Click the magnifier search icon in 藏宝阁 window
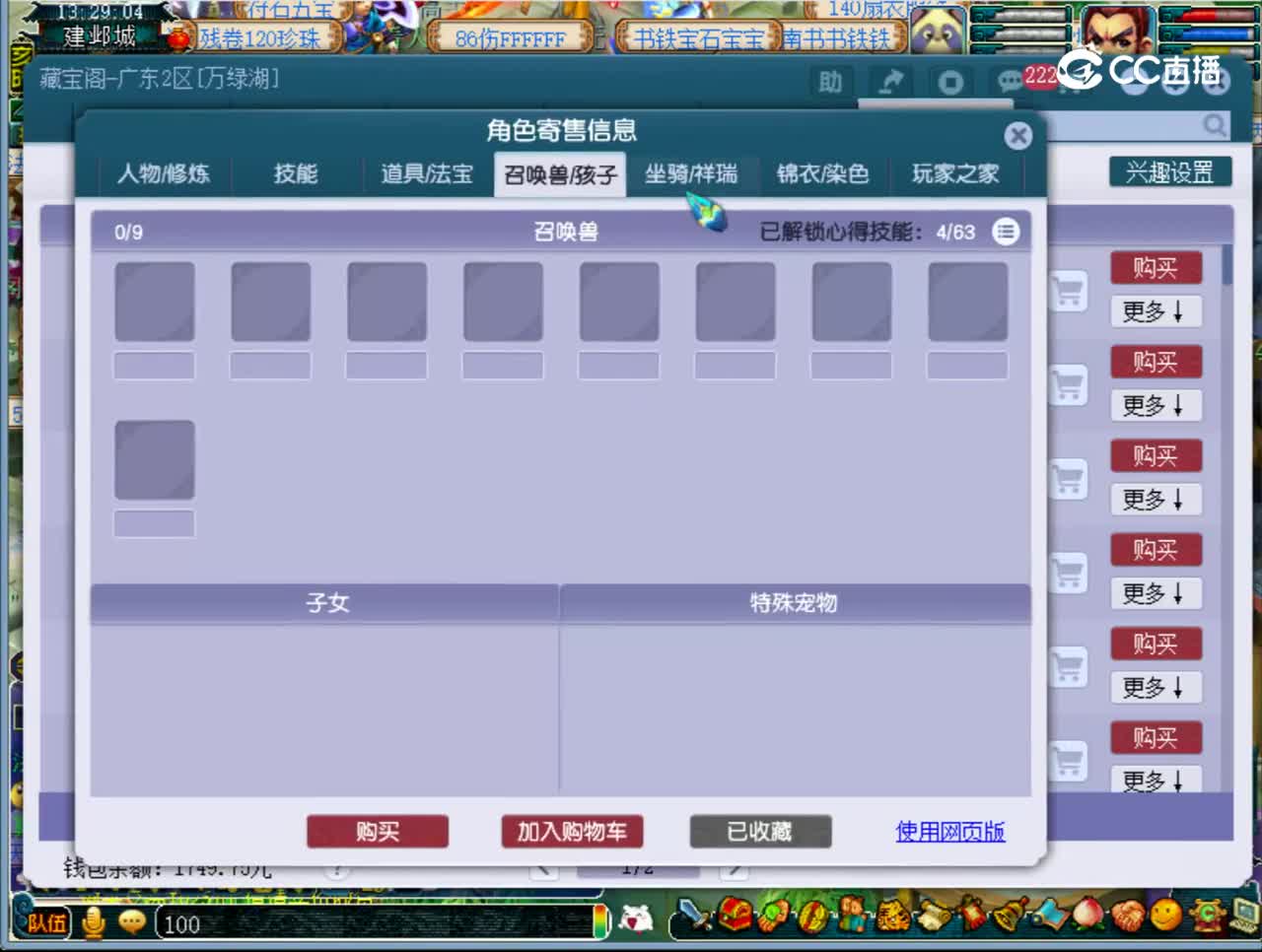The height and width of the screenshot is (952, 1262). coord(1215,125)
